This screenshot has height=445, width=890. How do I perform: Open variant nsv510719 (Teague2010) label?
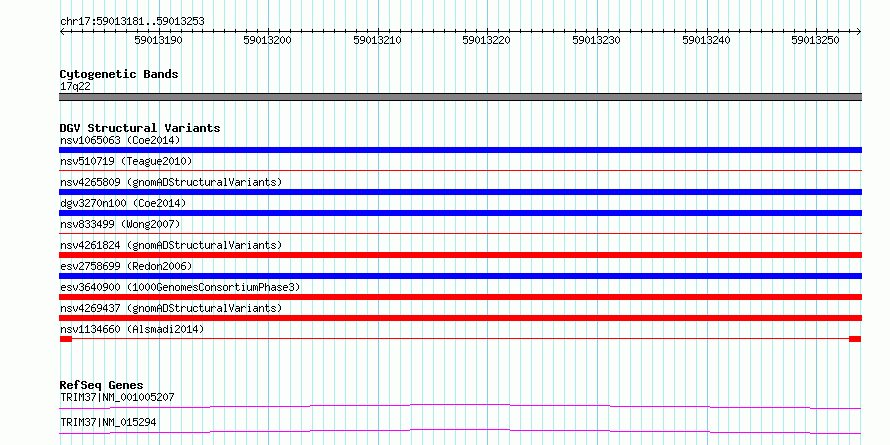(126, 161)
